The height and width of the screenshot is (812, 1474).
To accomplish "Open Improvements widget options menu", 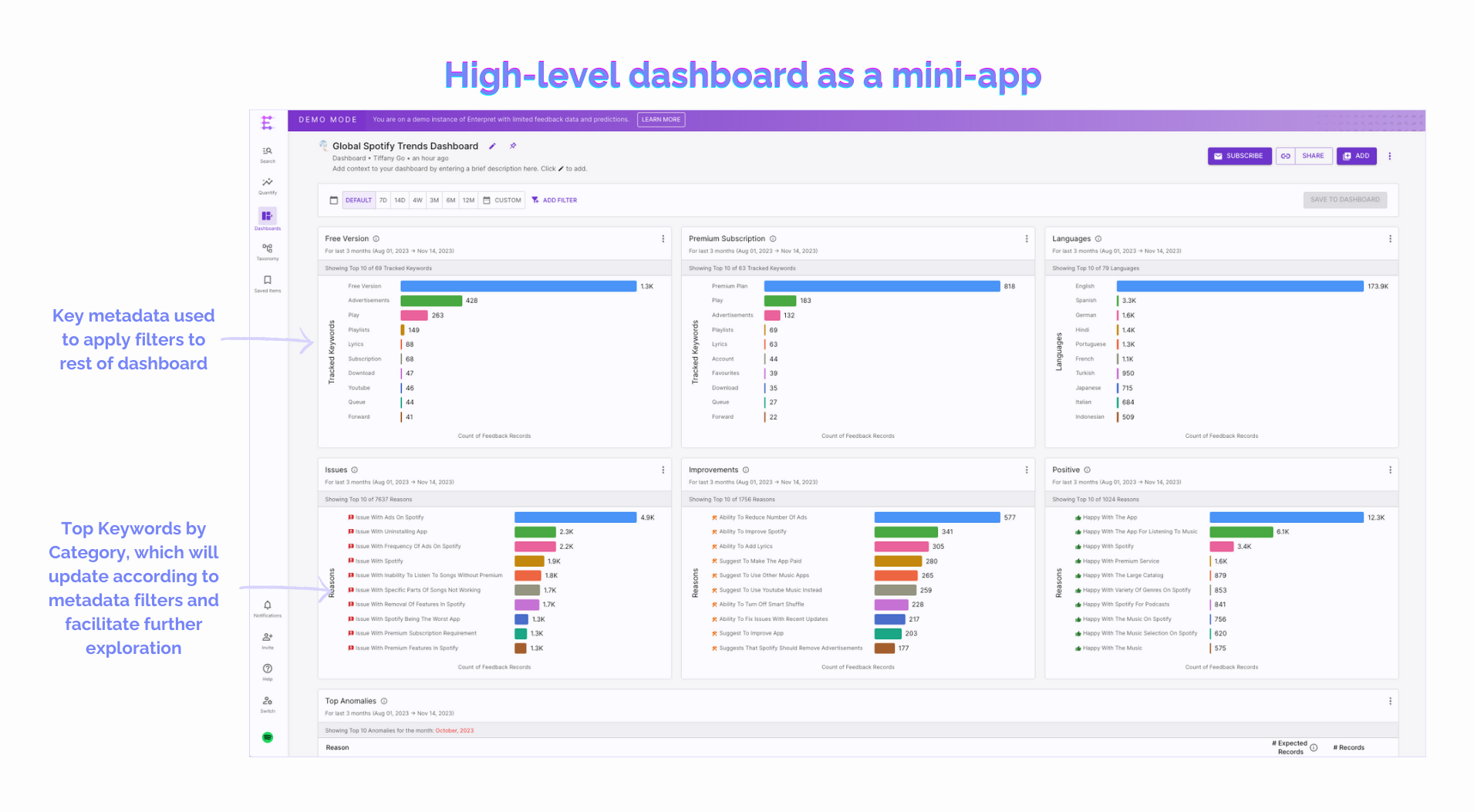I will [x=1027, y=470].
